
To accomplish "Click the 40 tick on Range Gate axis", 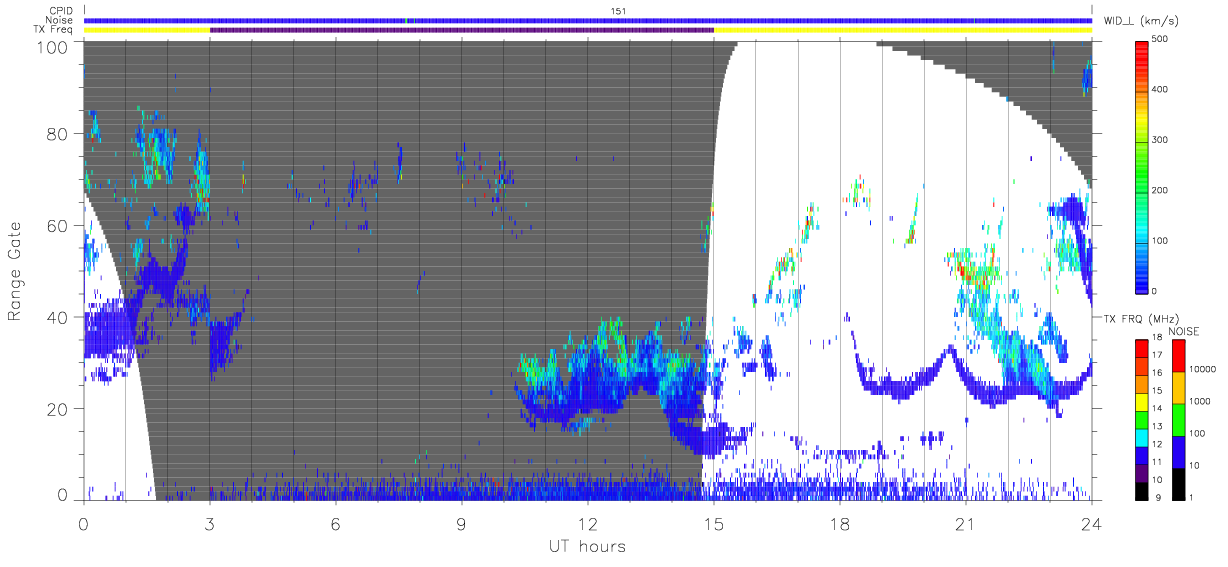I will click(57, 317).
